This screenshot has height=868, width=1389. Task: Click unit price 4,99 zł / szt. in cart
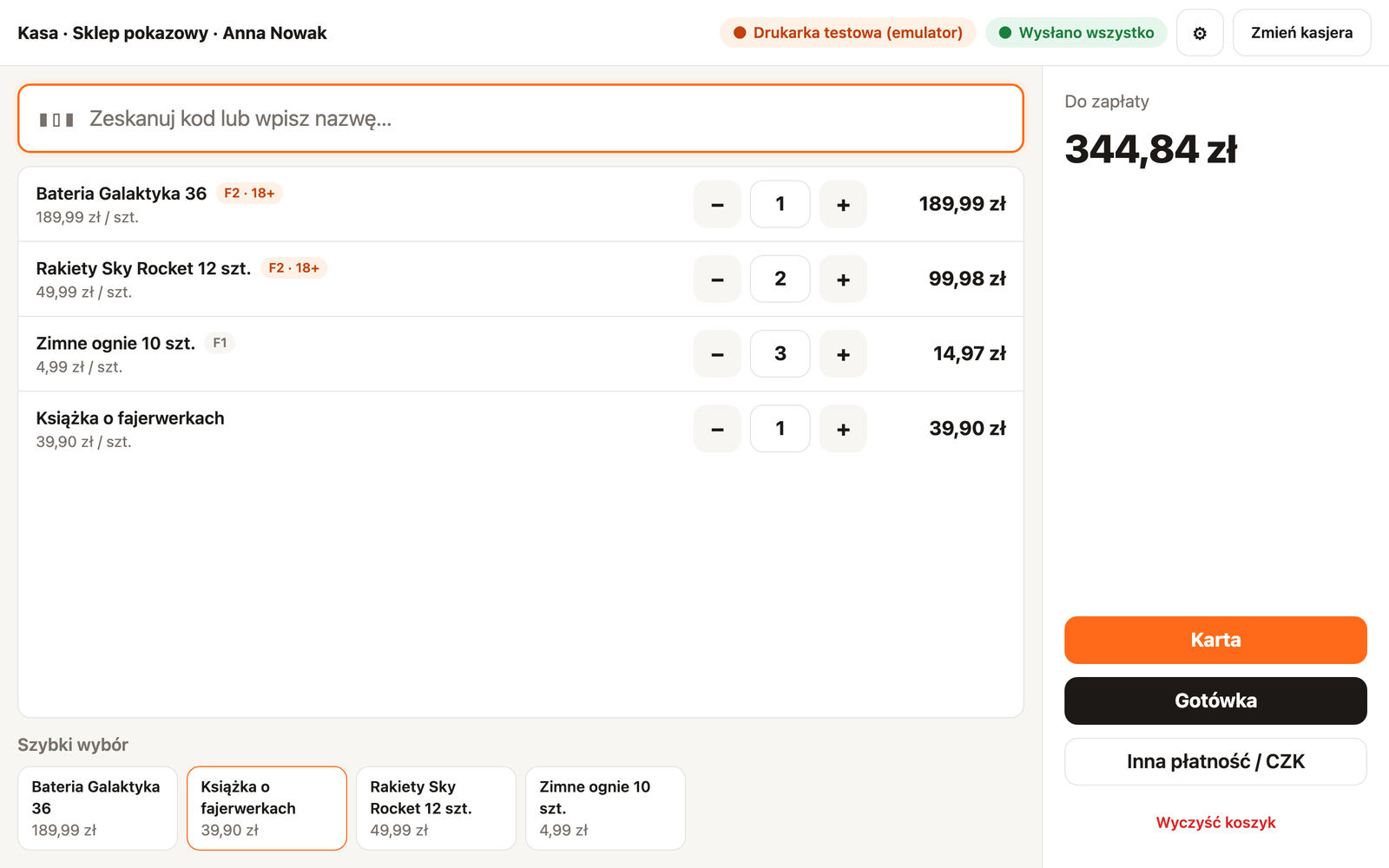pyautogui.click(x=79, y=367)
